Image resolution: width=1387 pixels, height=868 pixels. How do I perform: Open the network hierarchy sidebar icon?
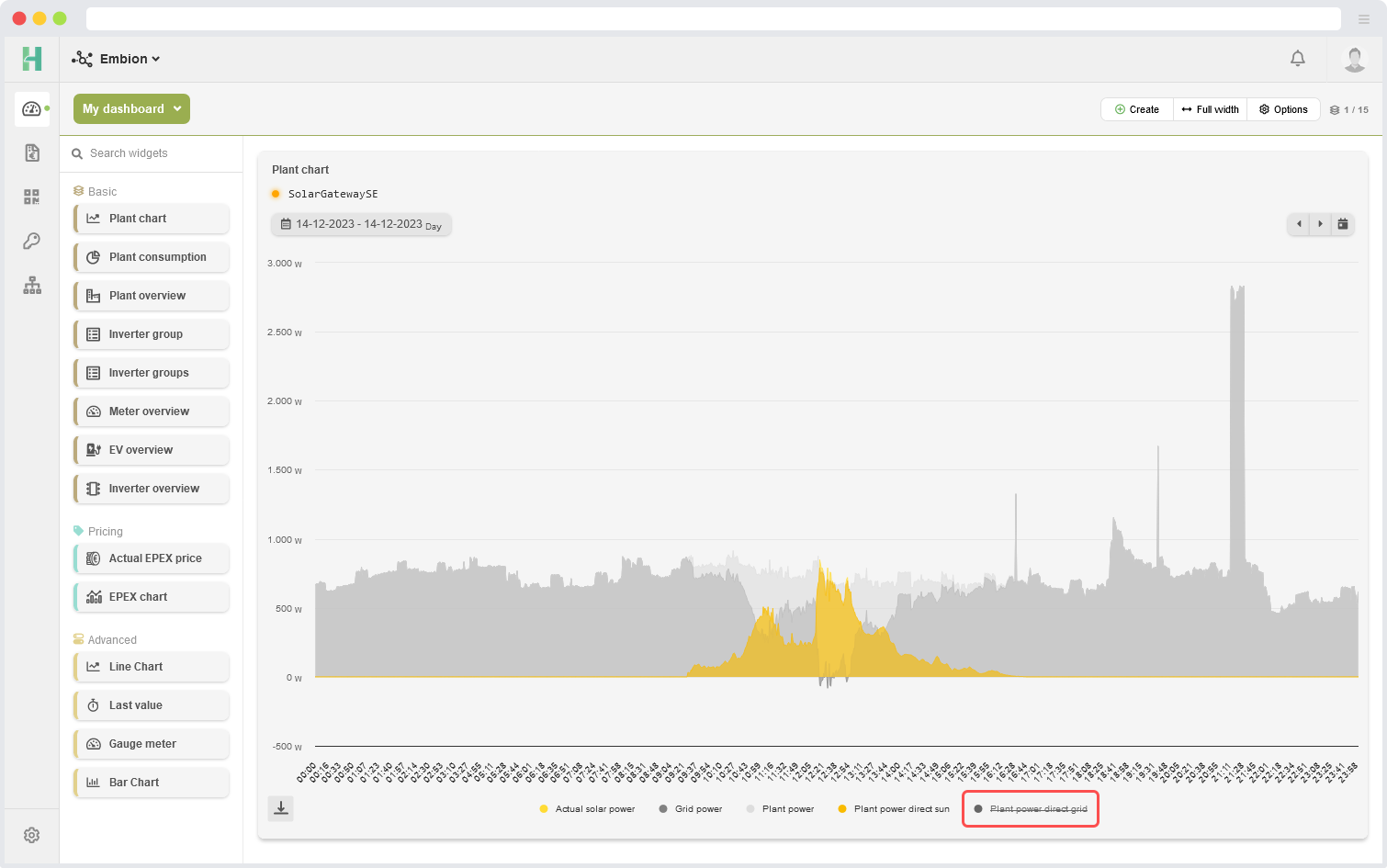[32, 286]
